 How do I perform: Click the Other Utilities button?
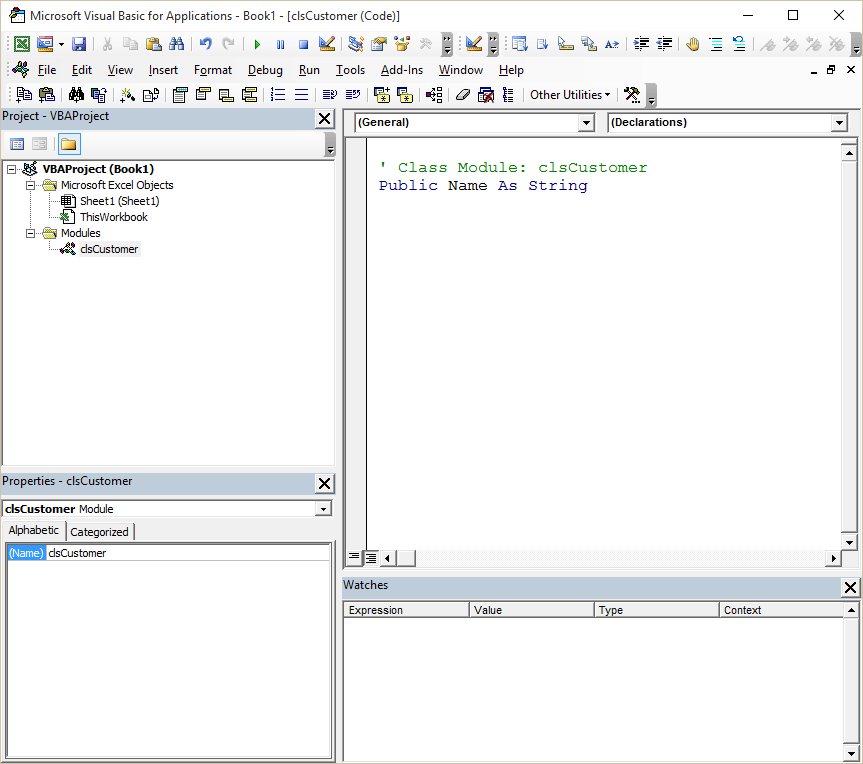[568, 94]
